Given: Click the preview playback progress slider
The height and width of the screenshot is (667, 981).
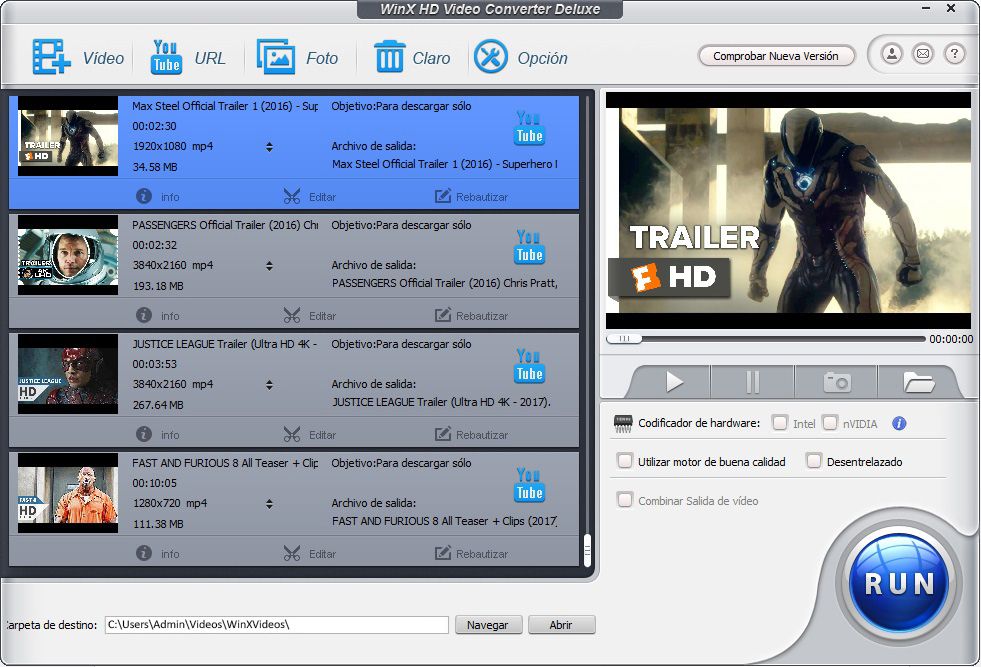Looking at the screenshot, I should coord(764,339).
